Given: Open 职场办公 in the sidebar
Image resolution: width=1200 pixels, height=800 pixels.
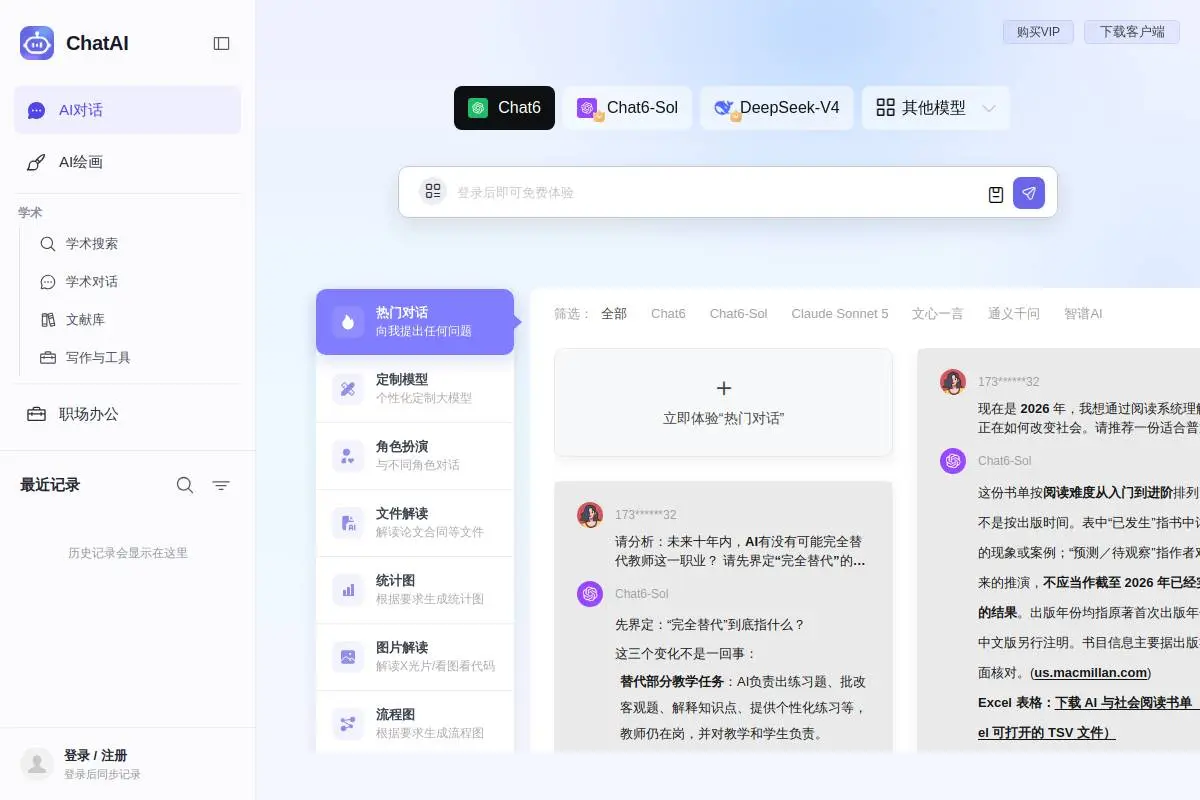Looking at the screenshot, I should click(x=127, y=414).
